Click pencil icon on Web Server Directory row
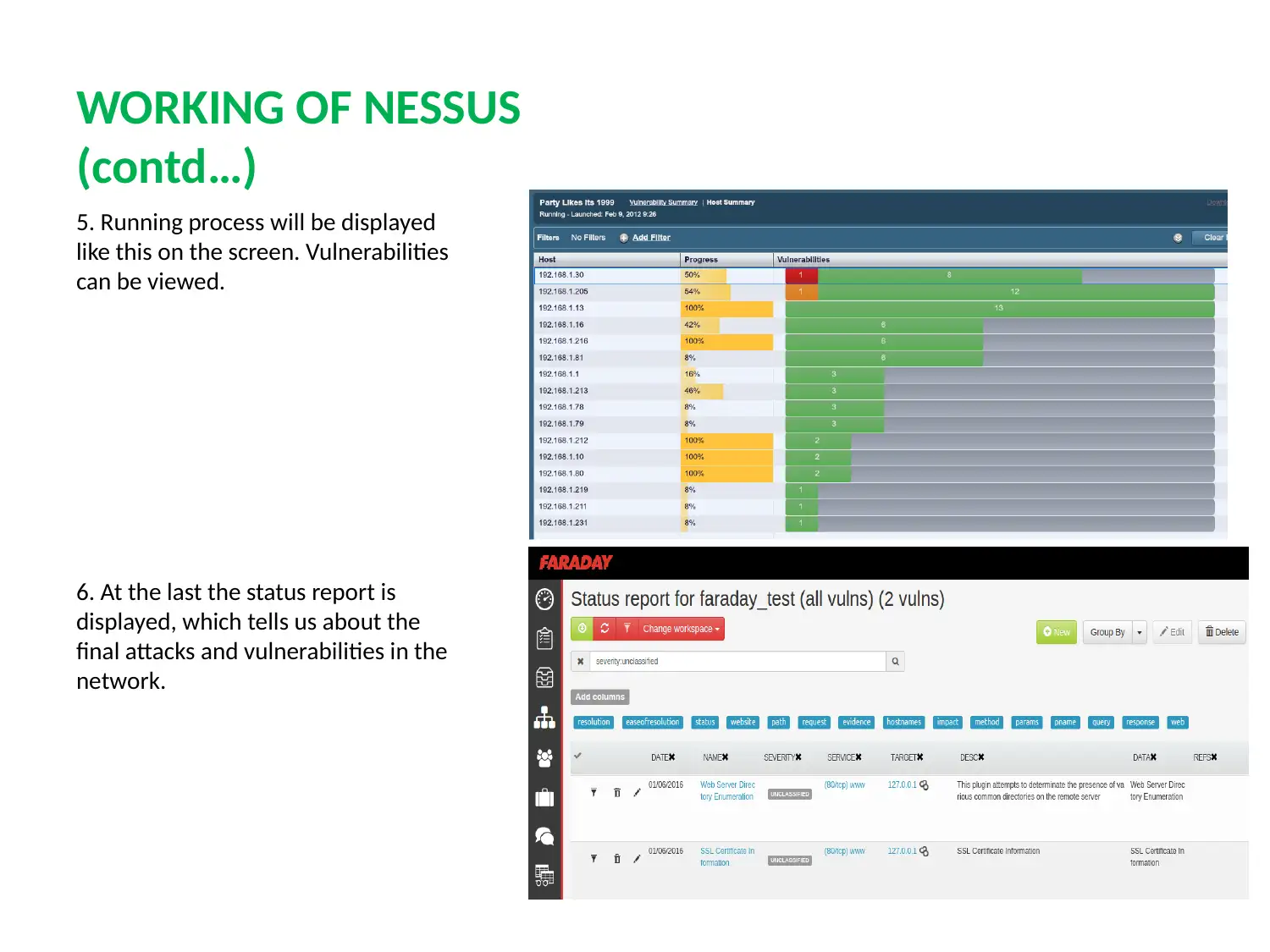 pos(637,793)
